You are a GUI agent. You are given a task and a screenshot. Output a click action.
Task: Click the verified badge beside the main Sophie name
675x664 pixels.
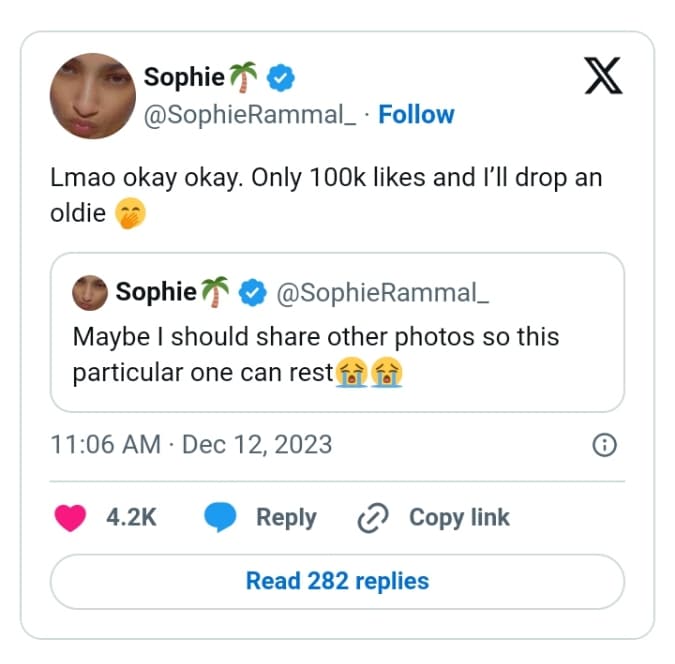[x=280, y=77]
